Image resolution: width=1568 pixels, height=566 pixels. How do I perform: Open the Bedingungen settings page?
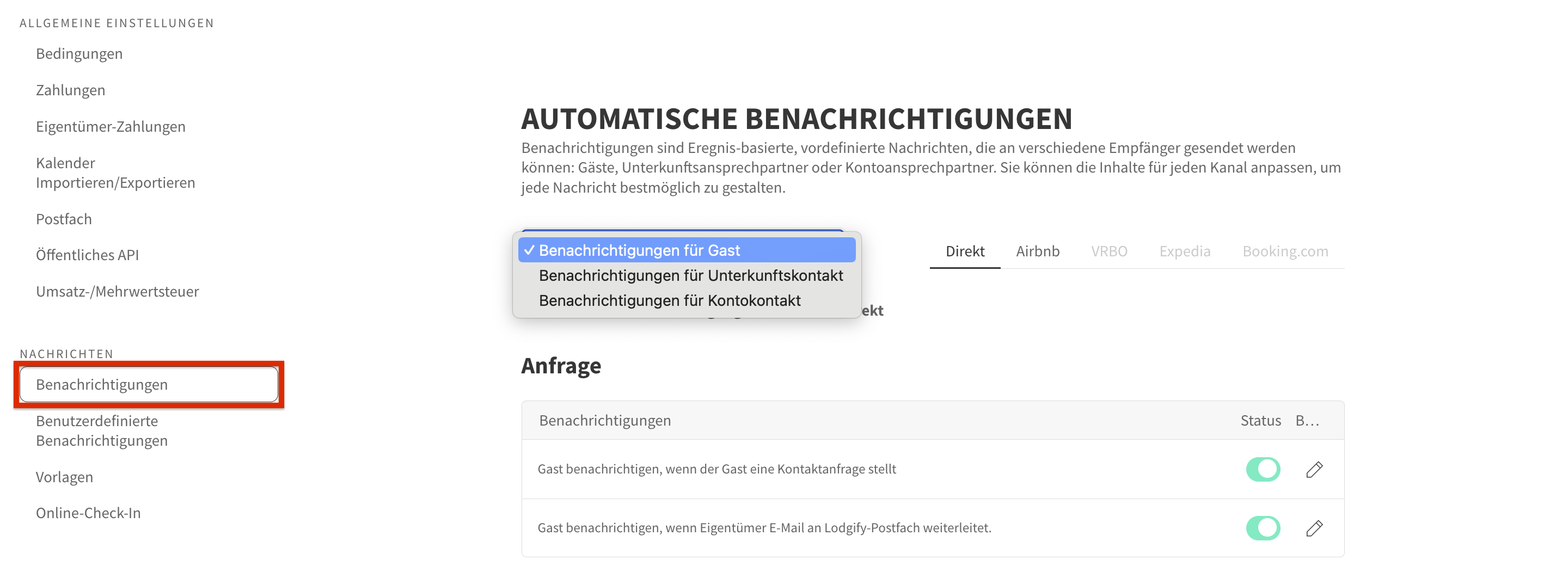pos(79,53)
